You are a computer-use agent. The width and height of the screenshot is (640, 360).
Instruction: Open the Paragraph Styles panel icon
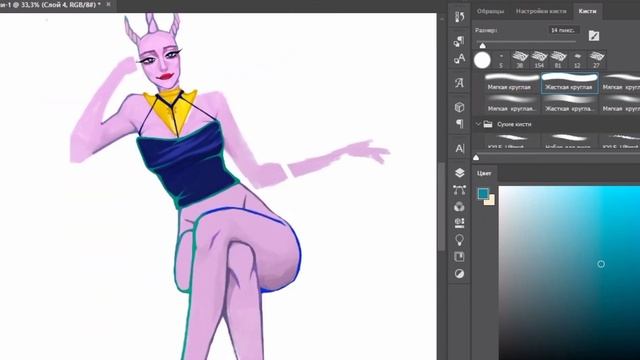pos(459,41)
